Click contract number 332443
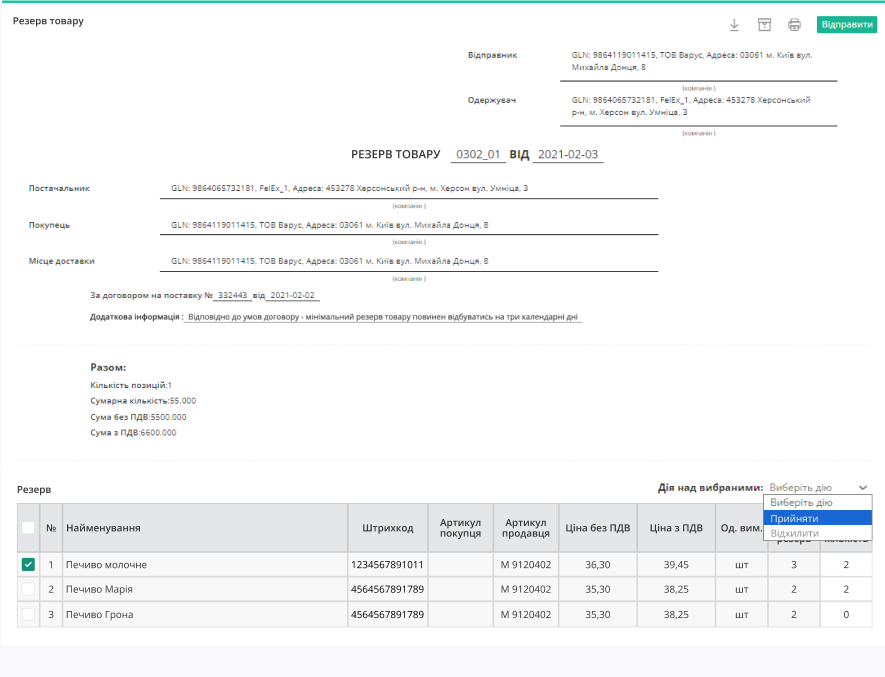 point(233,295)
